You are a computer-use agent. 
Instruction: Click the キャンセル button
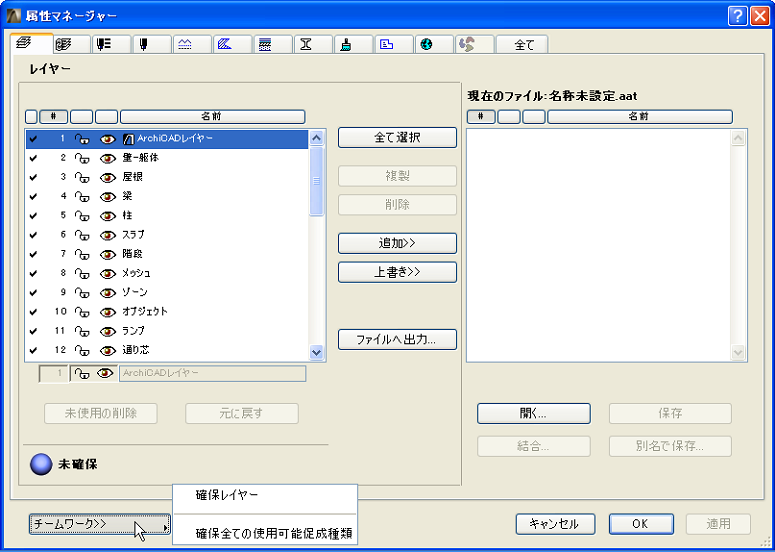point(555,524)
